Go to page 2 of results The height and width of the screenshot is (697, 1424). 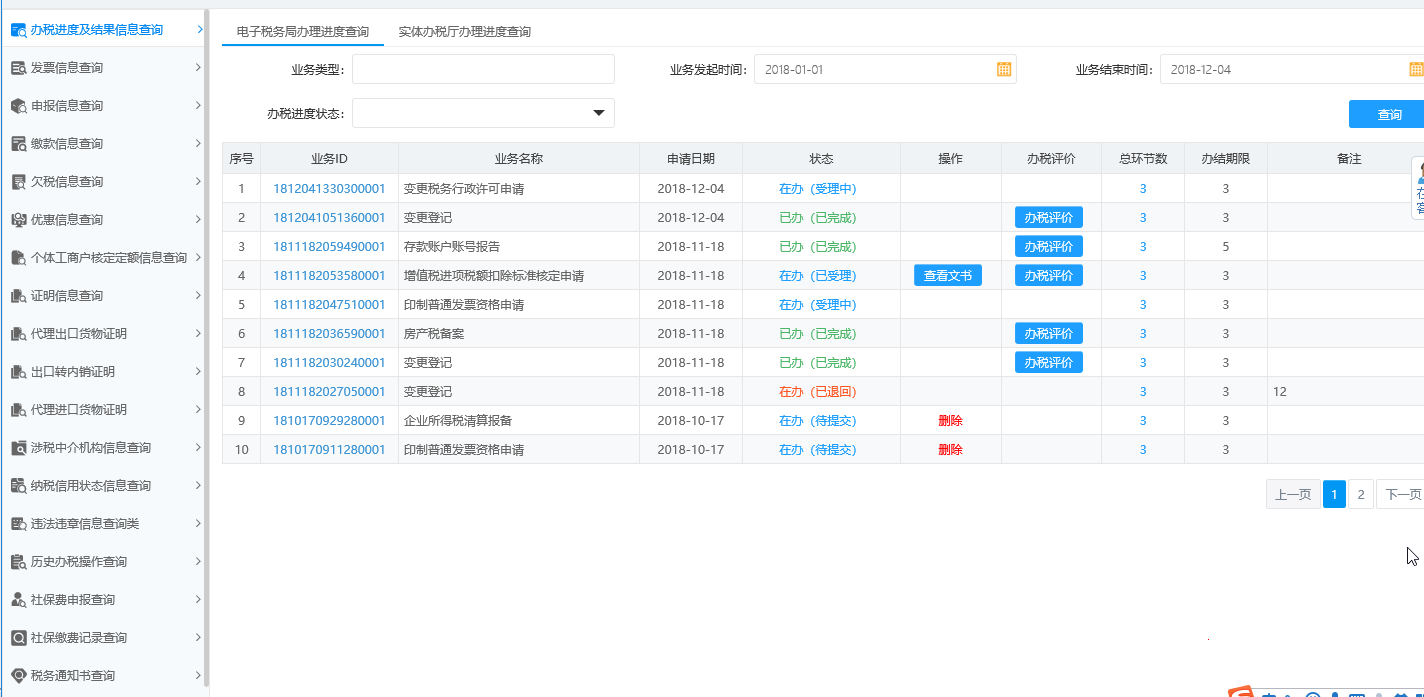click(x=1360, y=494)
